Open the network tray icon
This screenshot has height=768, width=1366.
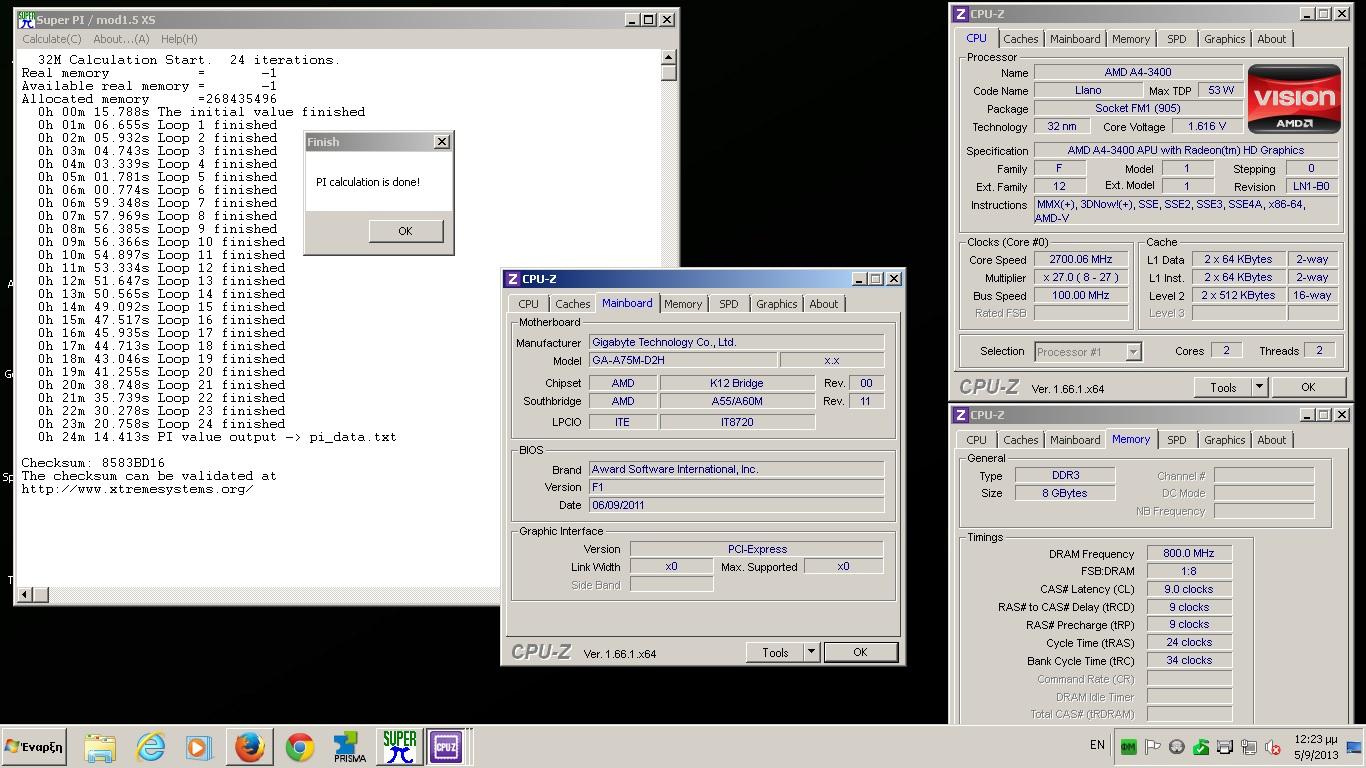(1248, 747)
